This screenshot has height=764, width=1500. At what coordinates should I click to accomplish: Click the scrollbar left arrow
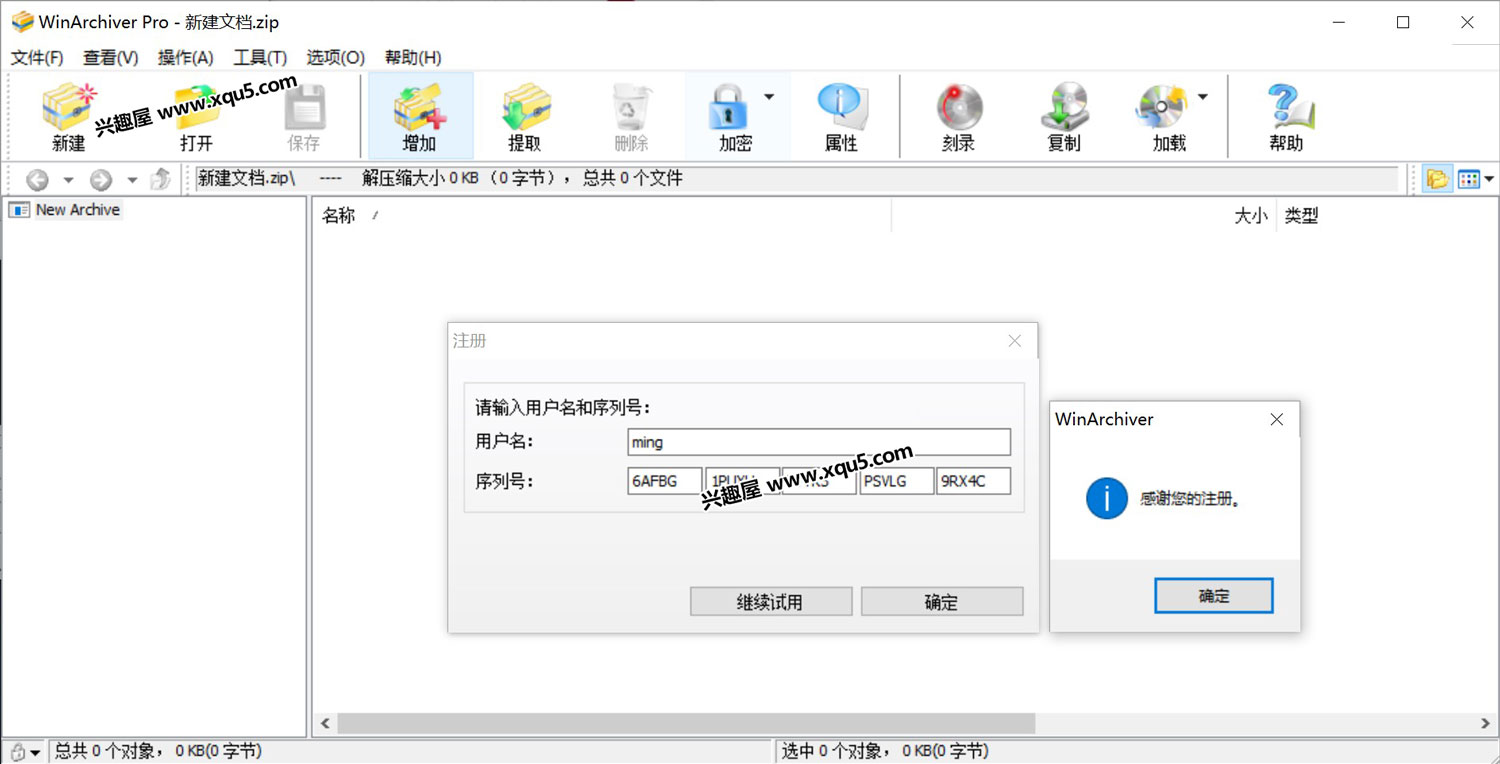point(325,723)
